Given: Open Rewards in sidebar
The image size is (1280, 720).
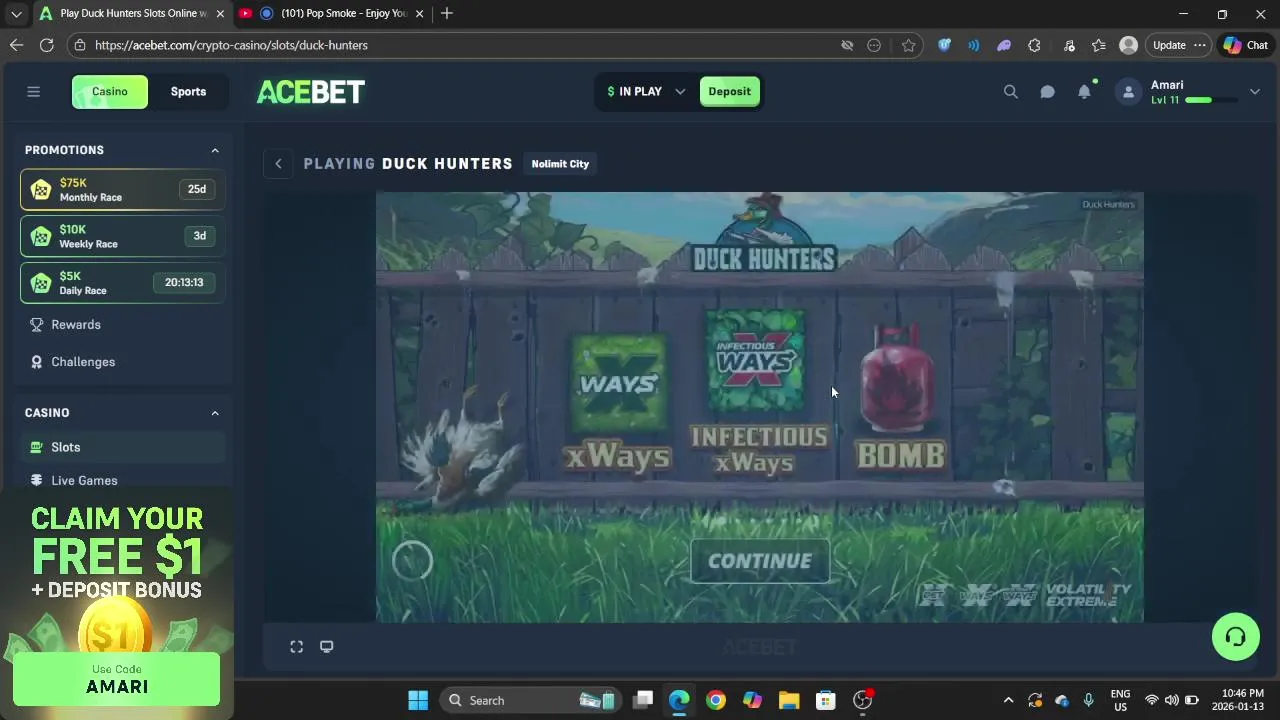Looking at the screenshot, I should pos(123,325).
